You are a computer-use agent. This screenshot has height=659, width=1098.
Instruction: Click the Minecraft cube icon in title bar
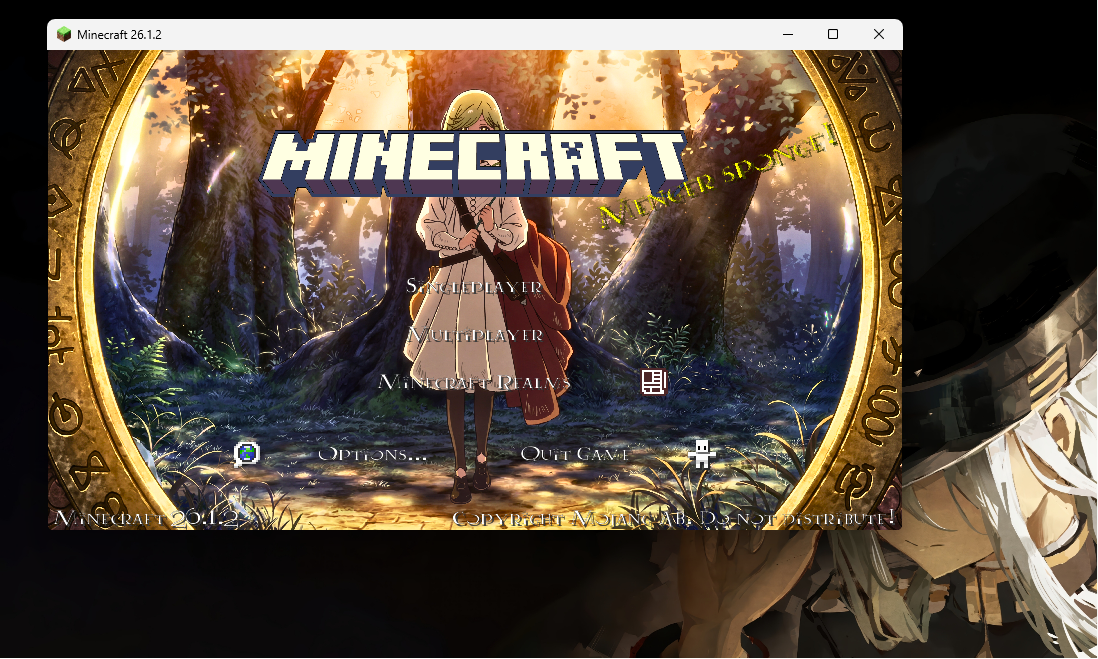pos(64,34)
